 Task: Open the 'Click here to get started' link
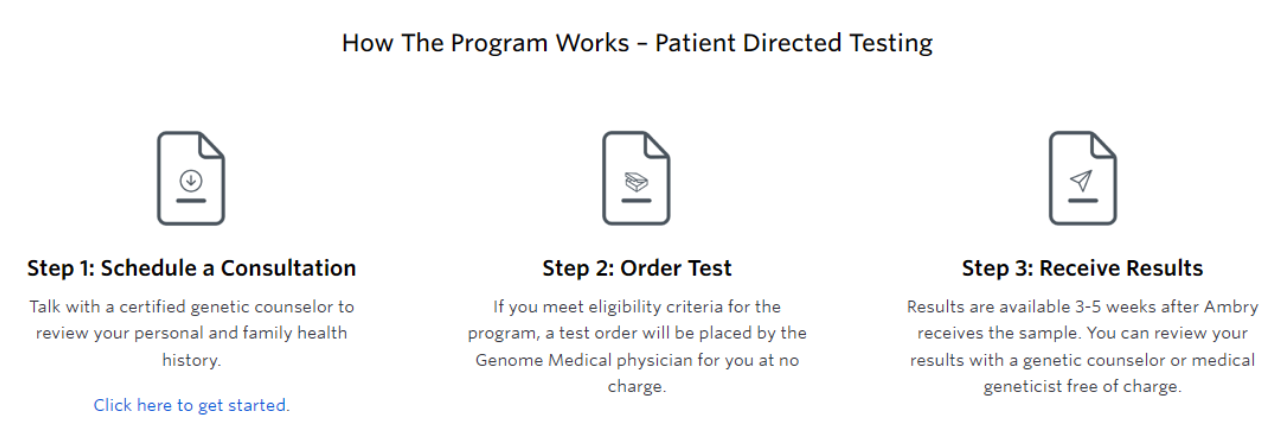click(x=190, y=406)
